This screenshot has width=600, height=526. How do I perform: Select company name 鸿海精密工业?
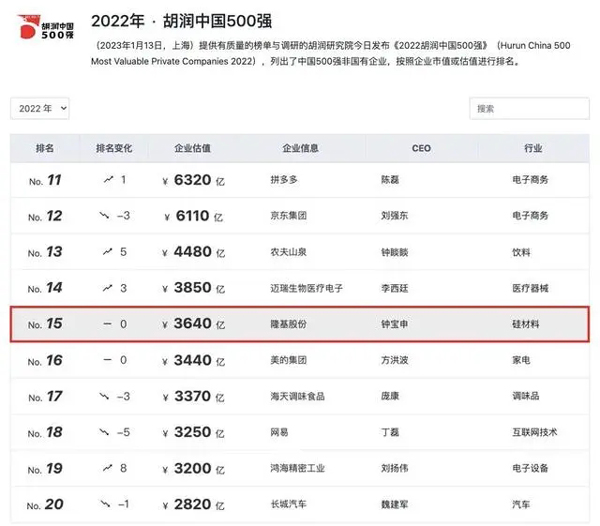(297, 468)
